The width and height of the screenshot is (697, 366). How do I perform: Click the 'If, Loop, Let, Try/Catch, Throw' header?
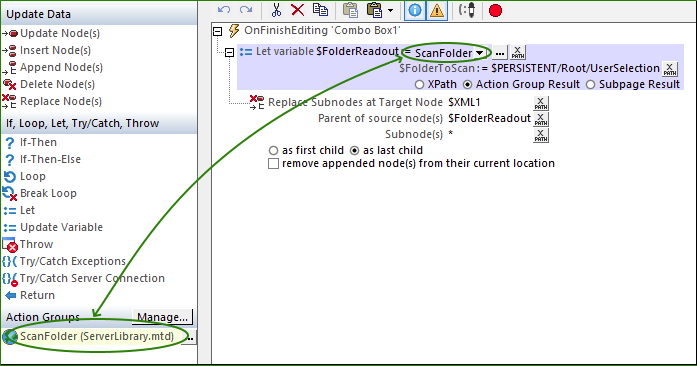[99, 123]
